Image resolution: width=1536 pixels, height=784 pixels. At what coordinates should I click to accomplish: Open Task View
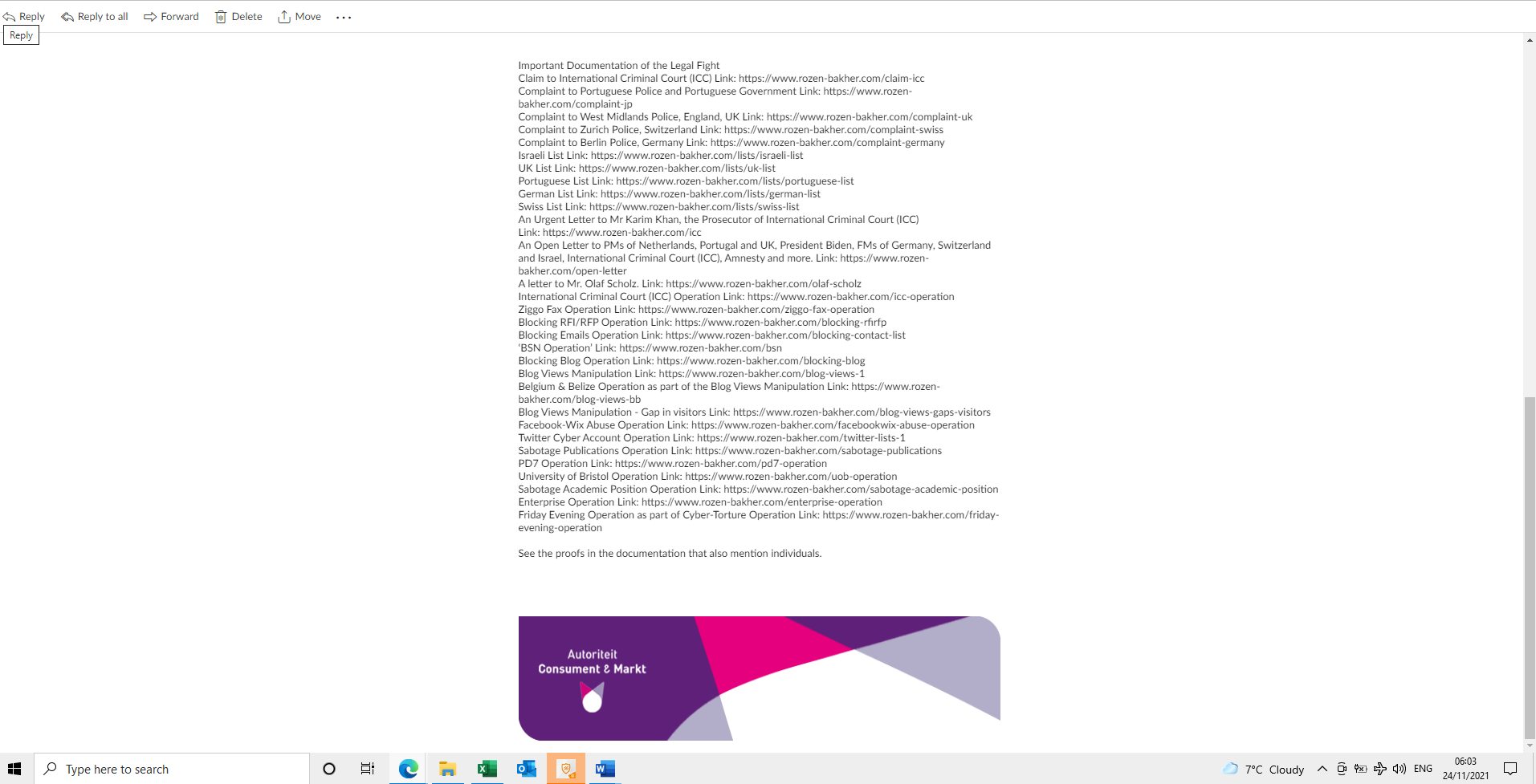click(367, 768)
